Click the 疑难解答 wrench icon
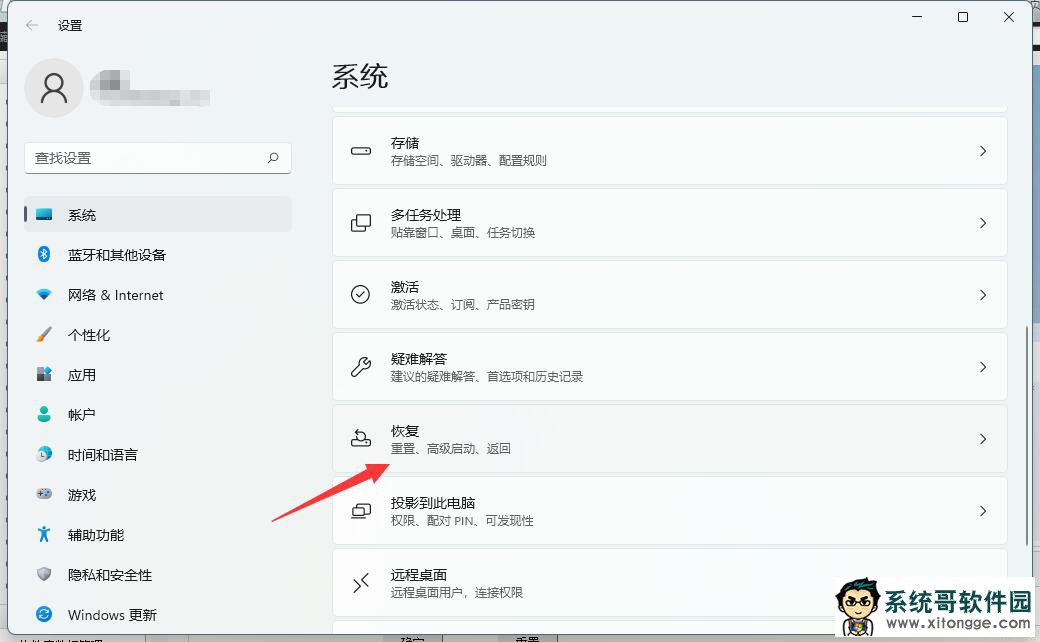 coord(361,367)
